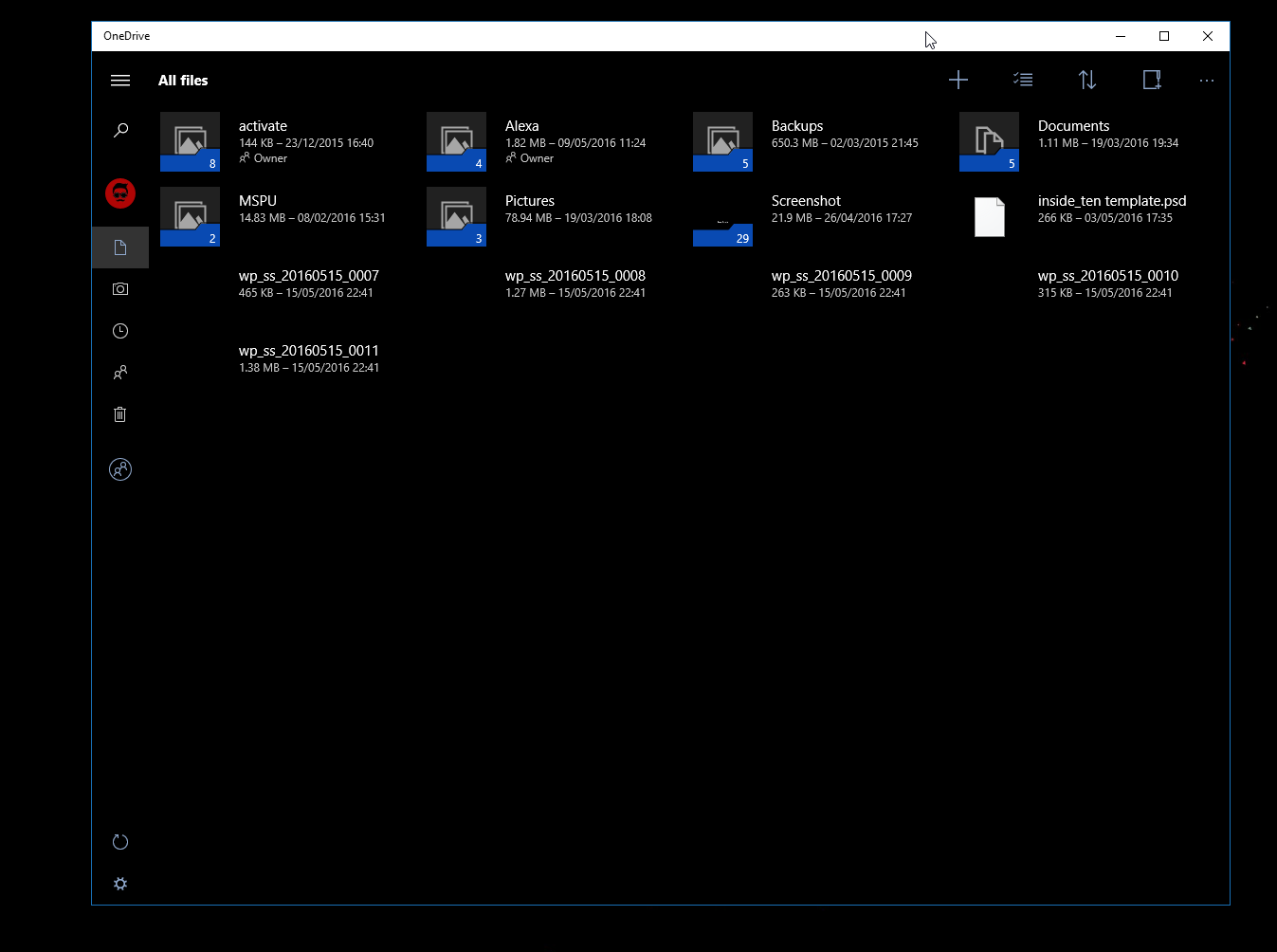Minimize the OneDrive window
Viewport: 1277px width, 952px height.
click(x=1121, y=36)
